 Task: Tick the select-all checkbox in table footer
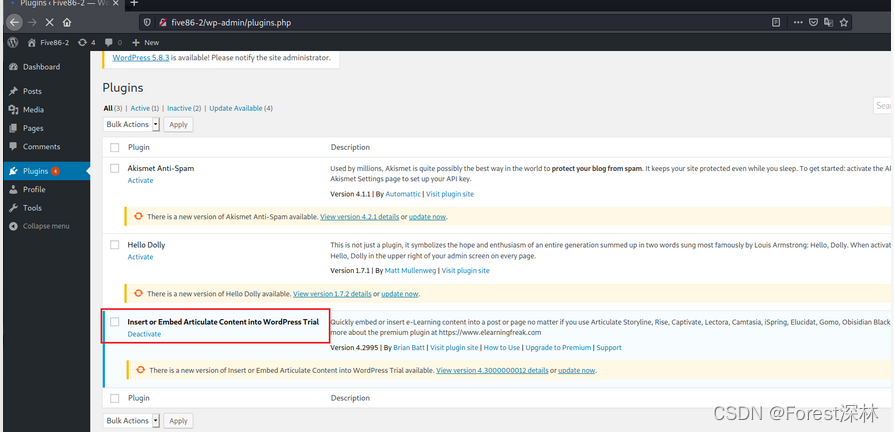(x=115, y=398)
